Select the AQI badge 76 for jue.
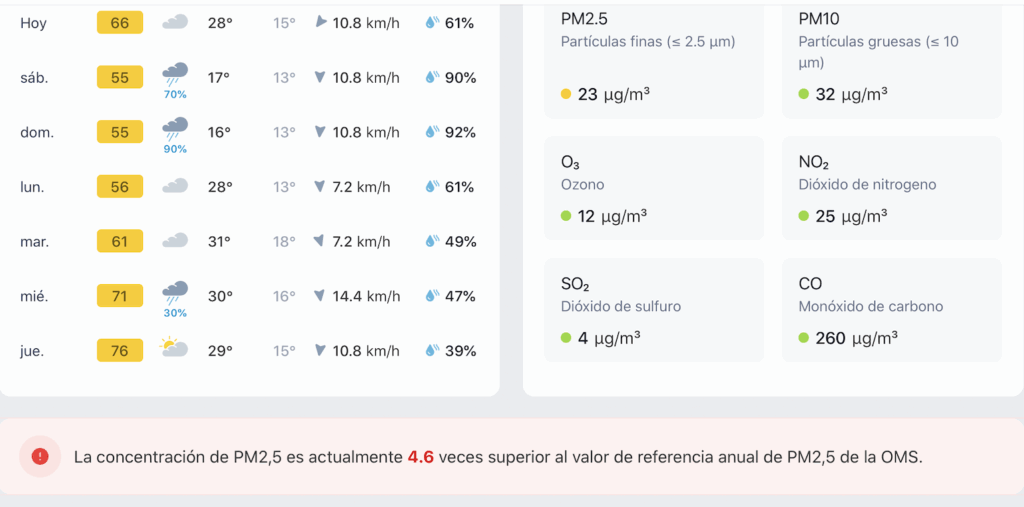 click(120, 350)
